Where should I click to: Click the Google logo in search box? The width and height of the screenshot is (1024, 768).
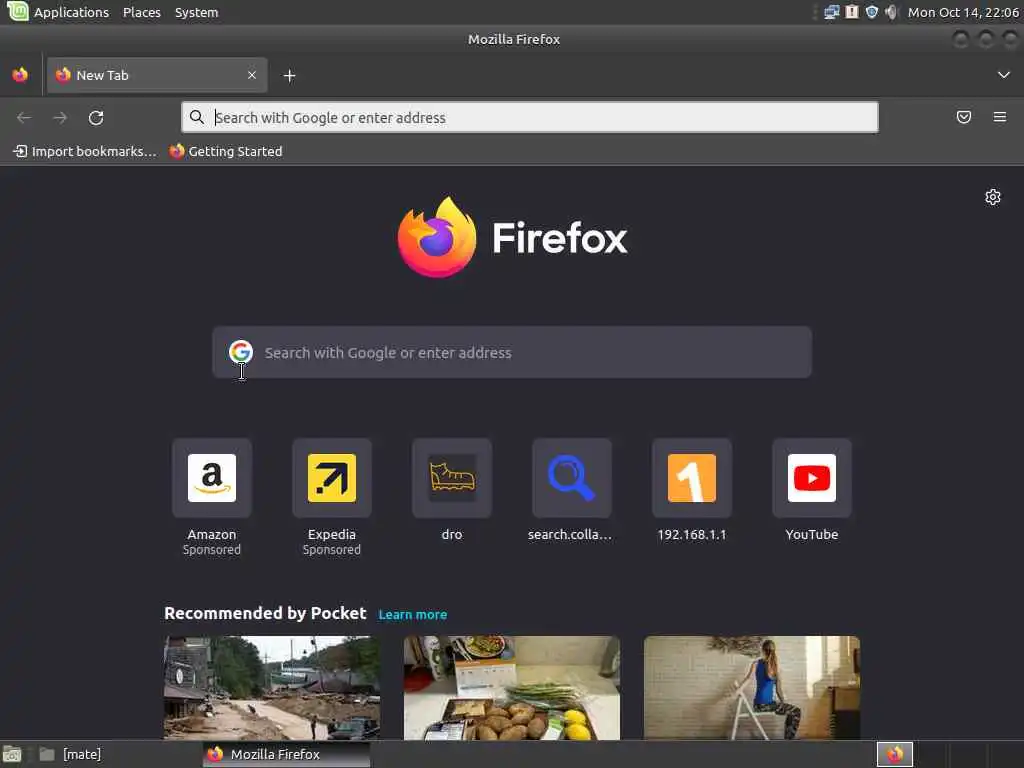[x=241, y=352]
